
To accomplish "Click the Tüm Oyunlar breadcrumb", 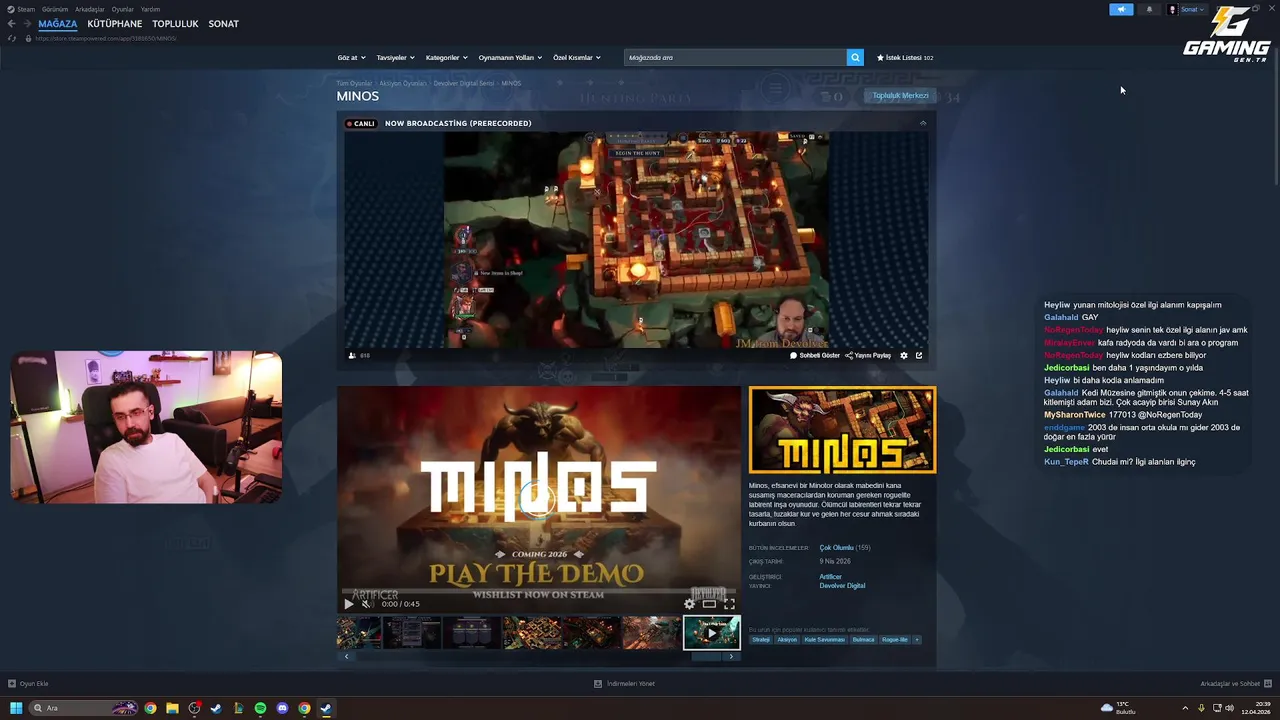I will click(354, 83).
